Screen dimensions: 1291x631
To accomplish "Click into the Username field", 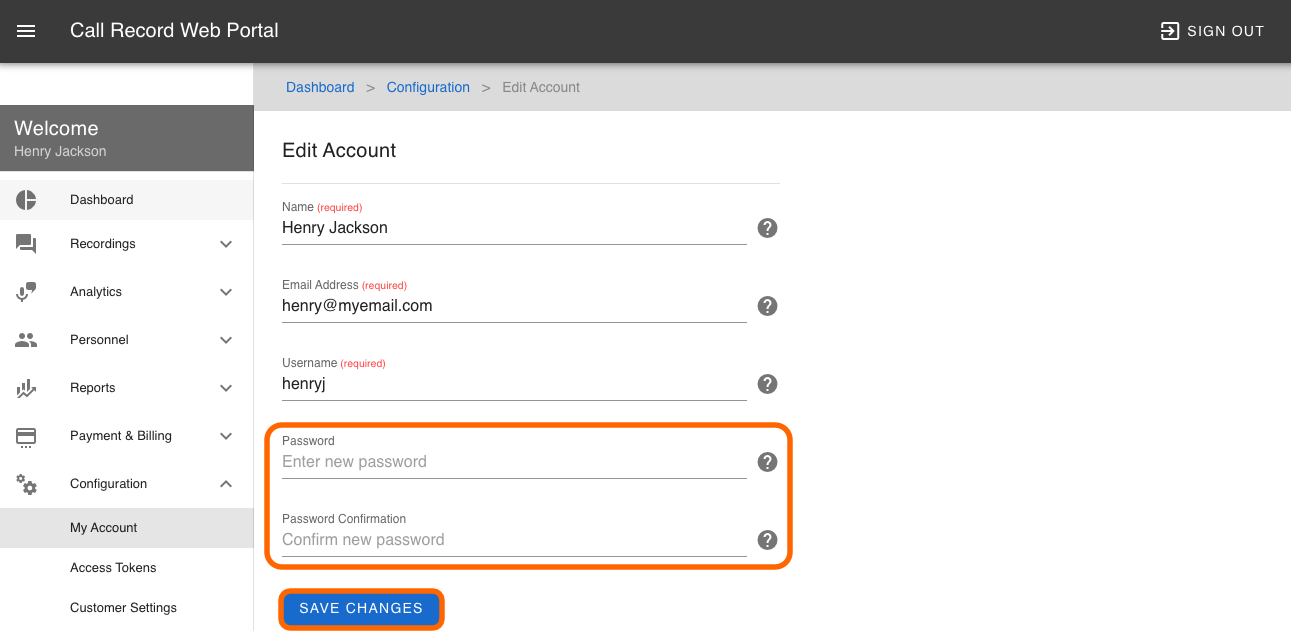I will (x=514, y=384).
